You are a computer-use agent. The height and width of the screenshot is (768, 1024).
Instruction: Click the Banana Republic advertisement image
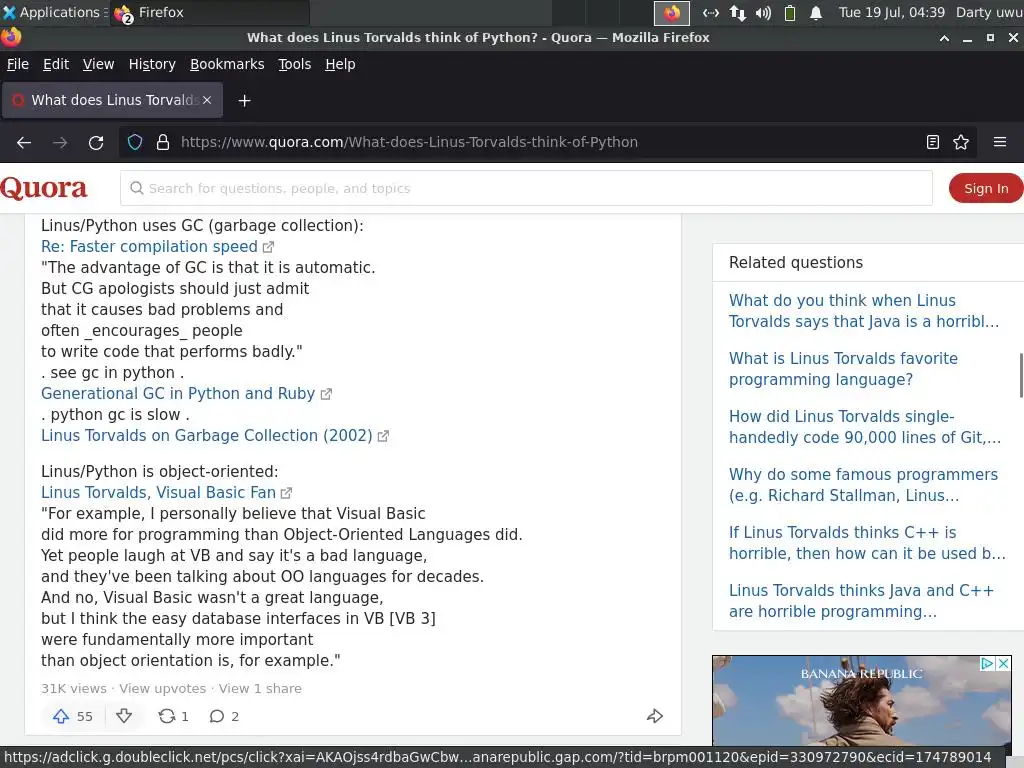861,701
